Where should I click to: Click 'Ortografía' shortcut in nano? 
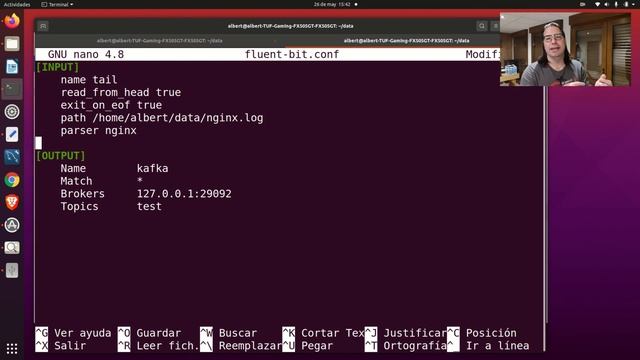click(406, 346)
